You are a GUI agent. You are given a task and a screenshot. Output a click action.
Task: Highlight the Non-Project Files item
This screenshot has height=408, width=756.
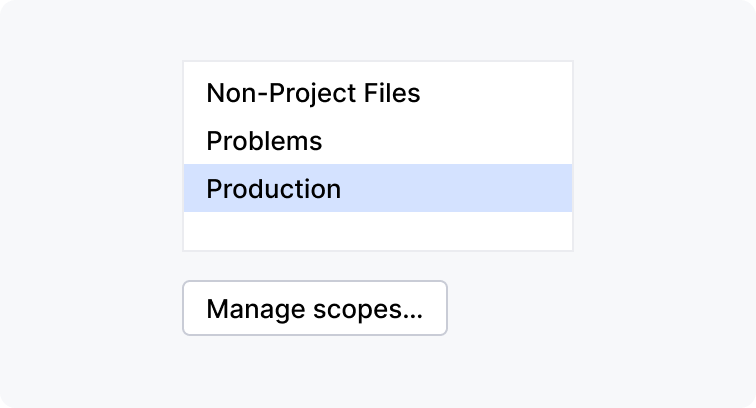coord(313,93)
